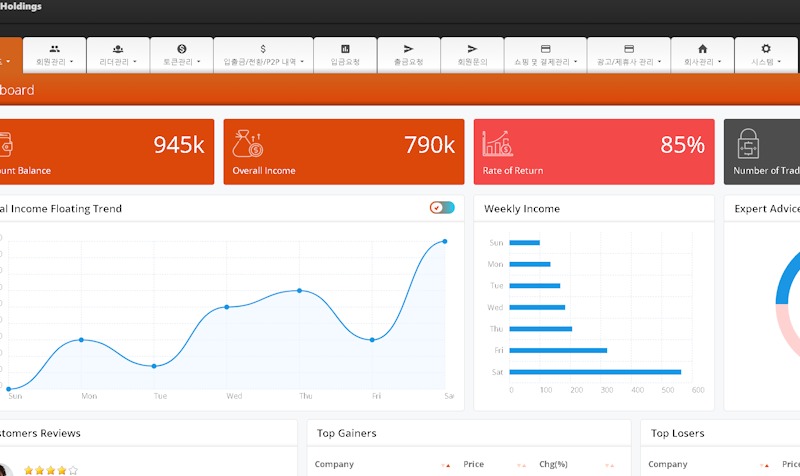Click the four-star customer review rating

pyautogui.click(x=50, y=470)
